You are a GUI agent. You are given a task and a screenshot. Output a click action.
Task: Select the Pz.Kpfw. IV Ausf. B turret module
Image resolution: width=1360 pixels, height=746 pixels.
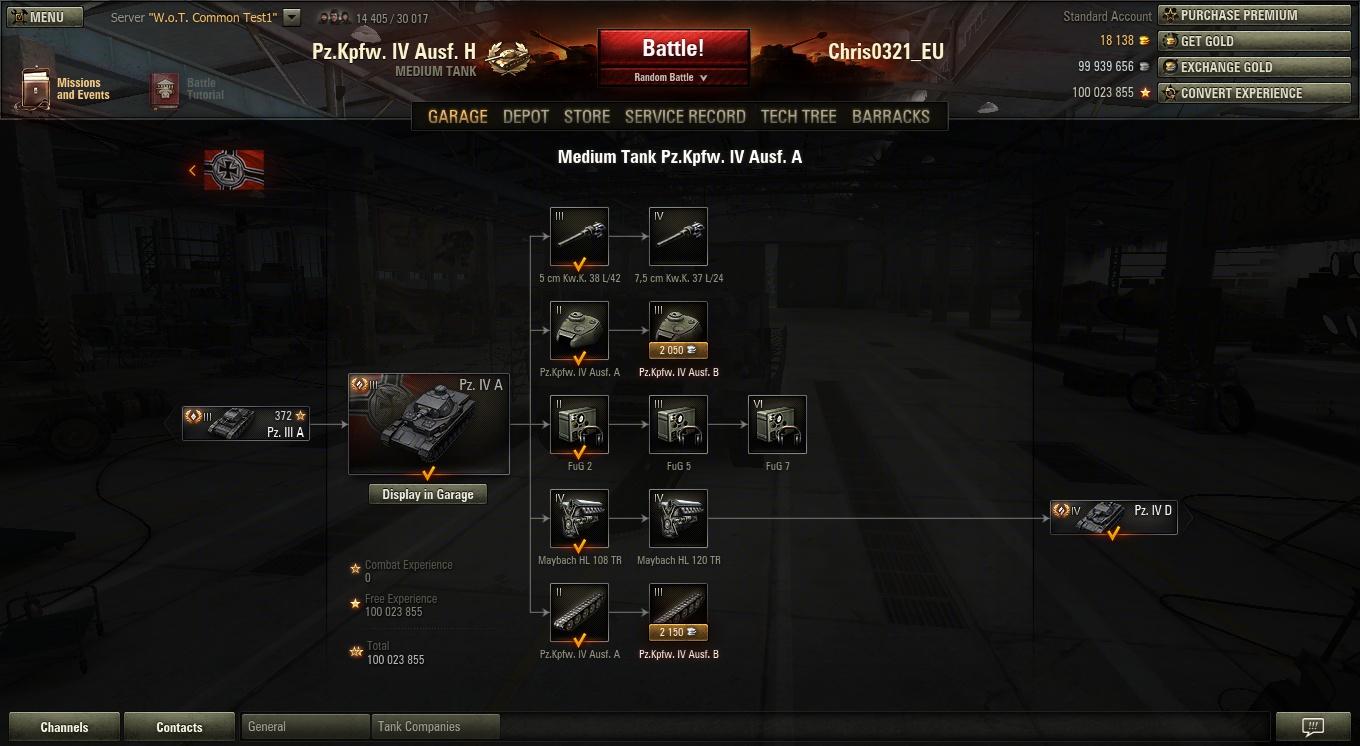click(x=679, y=330)
